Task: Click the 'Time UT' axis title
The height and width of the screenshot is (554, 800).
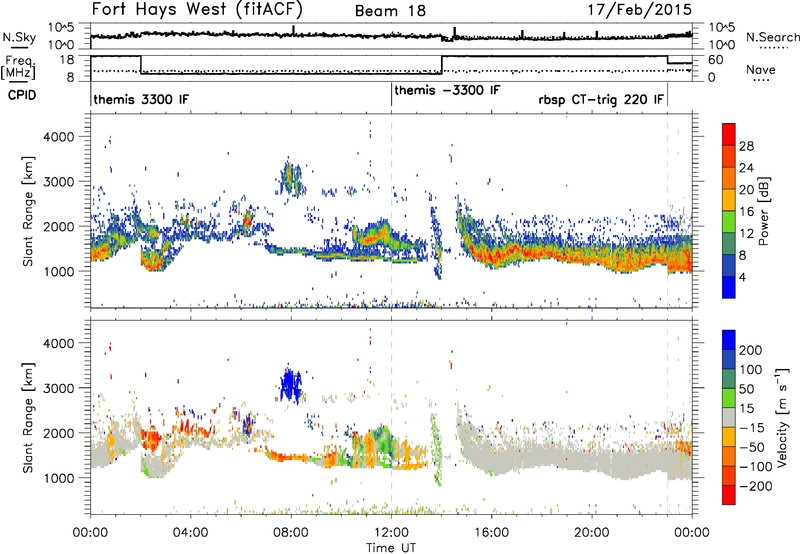Action: 391,546
